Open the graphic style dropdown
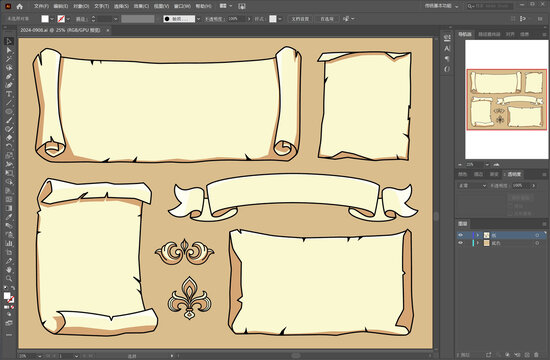 click(x=280, y=19)
